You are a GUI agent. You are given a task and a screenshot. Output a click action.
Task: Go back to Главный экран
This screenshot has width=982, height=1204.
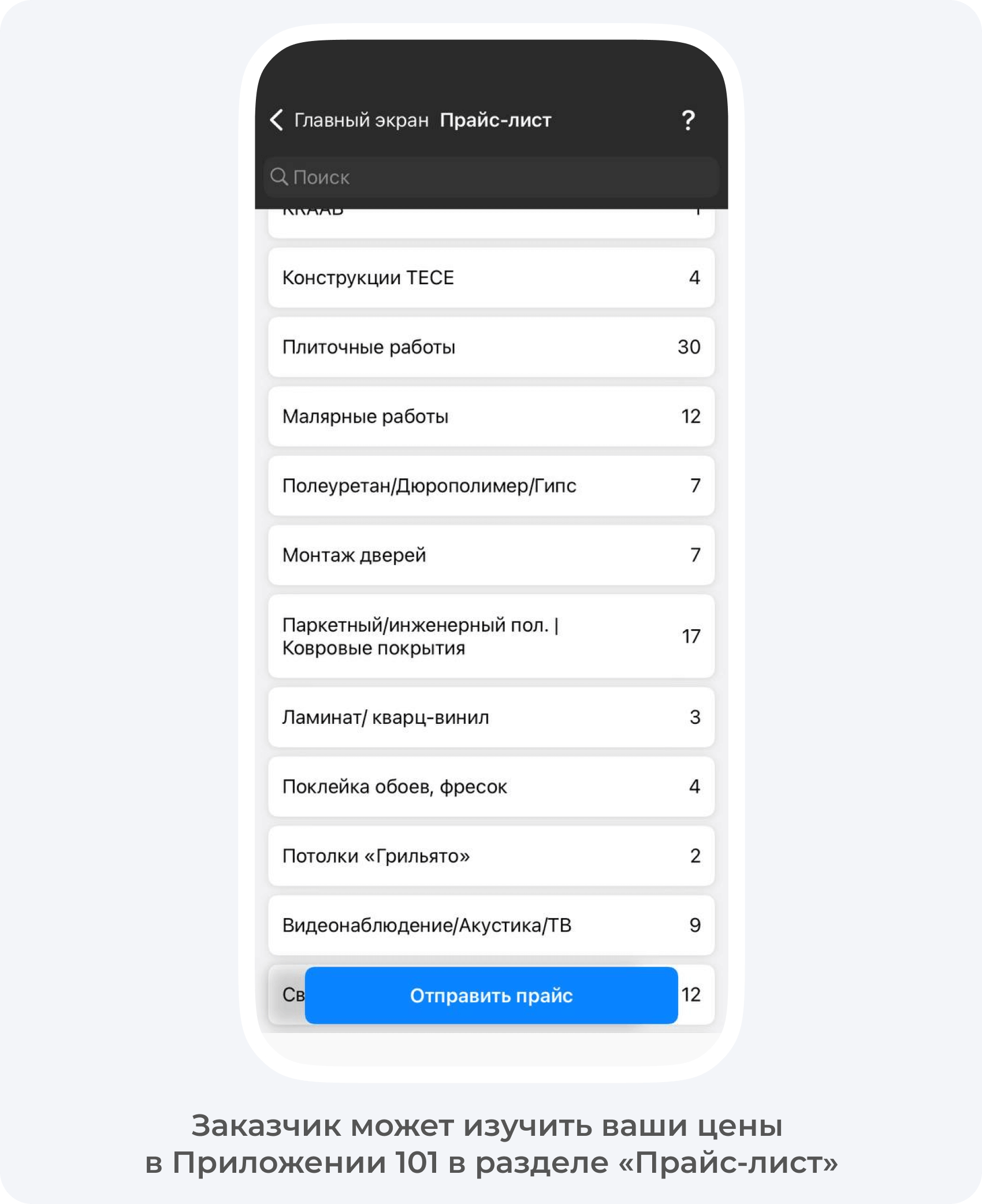click(361, 120)
